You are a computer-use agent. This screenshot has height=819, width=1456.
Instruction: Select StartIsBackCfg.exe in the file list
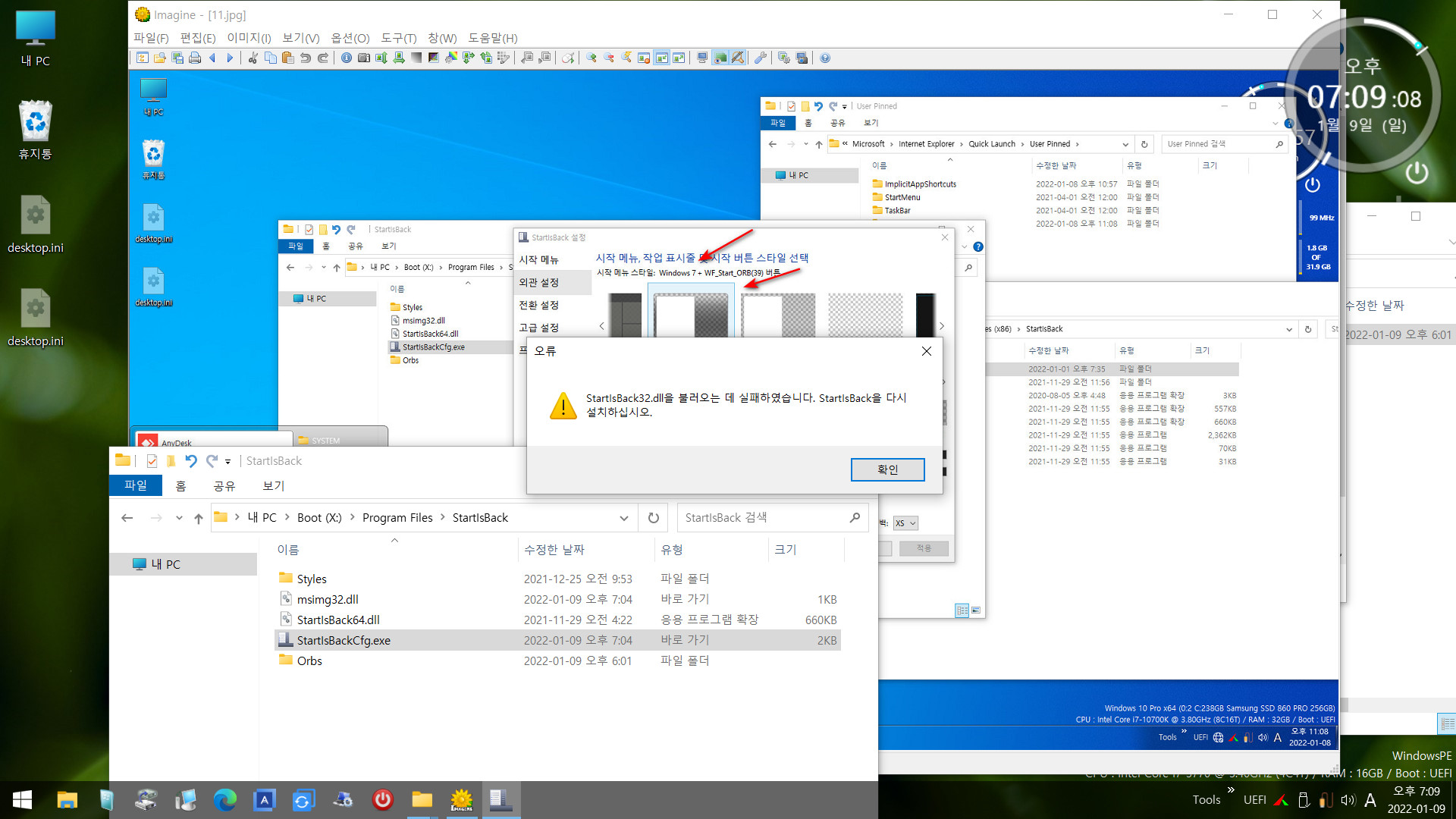click(x=557, y=640)
